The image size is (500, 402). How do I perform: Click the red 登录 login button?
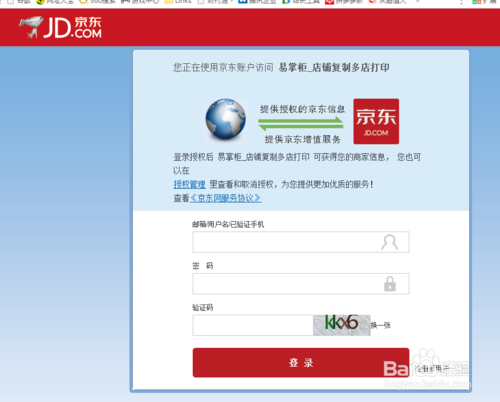301,363
